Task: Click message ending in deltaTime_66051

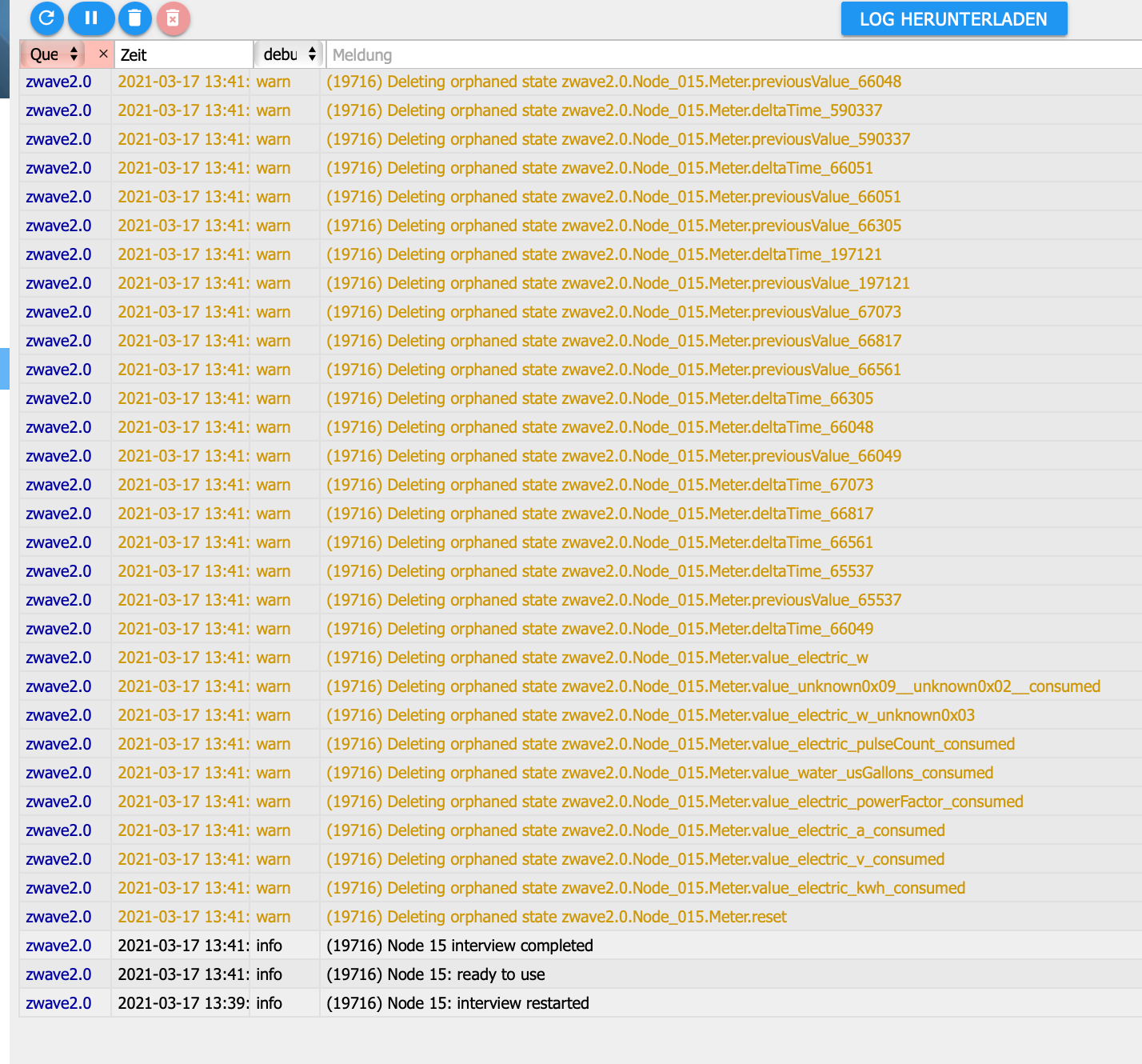Action: click(x=600, y=168)
